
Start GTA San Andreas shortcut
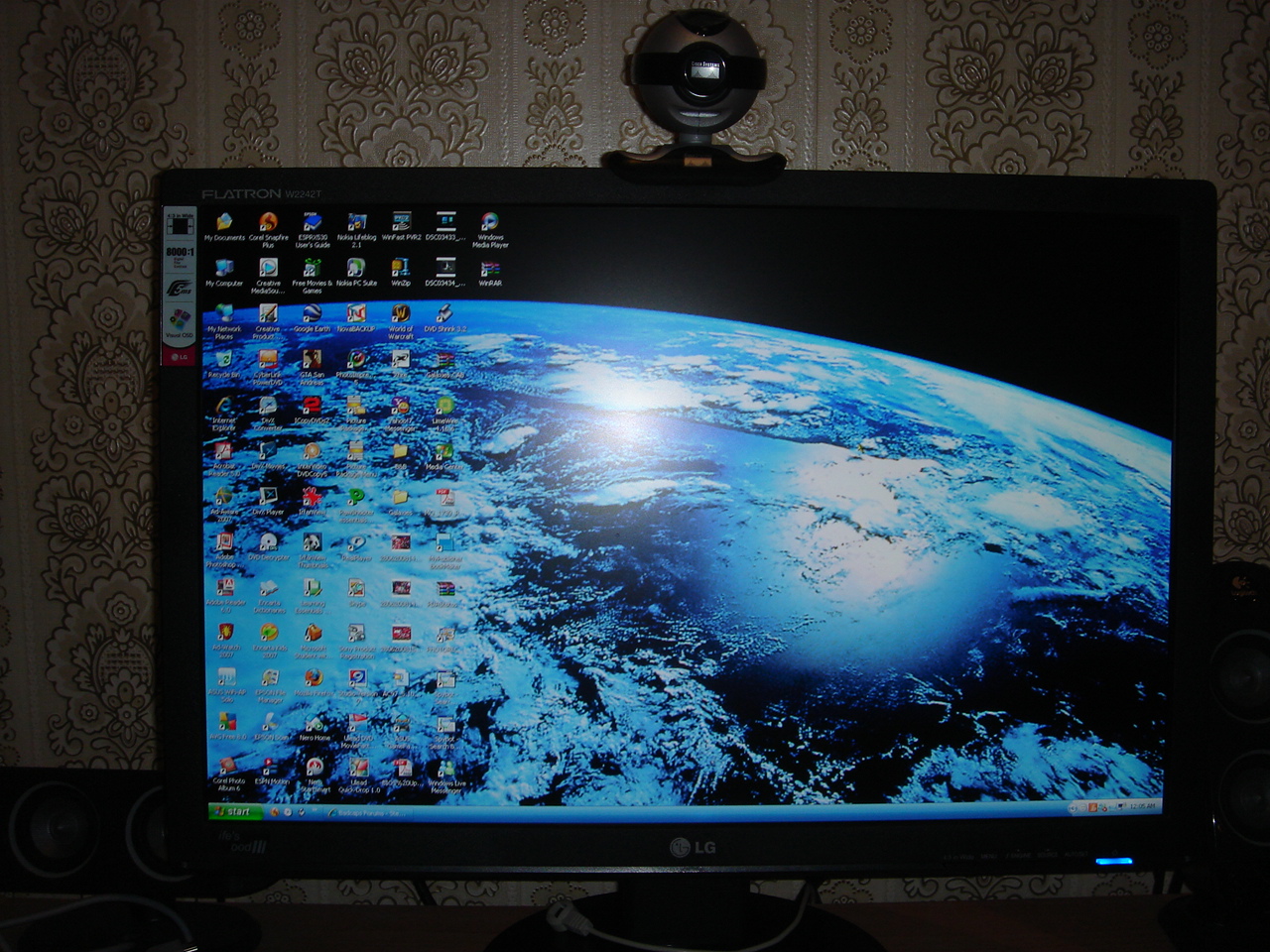tap(312, 368)
